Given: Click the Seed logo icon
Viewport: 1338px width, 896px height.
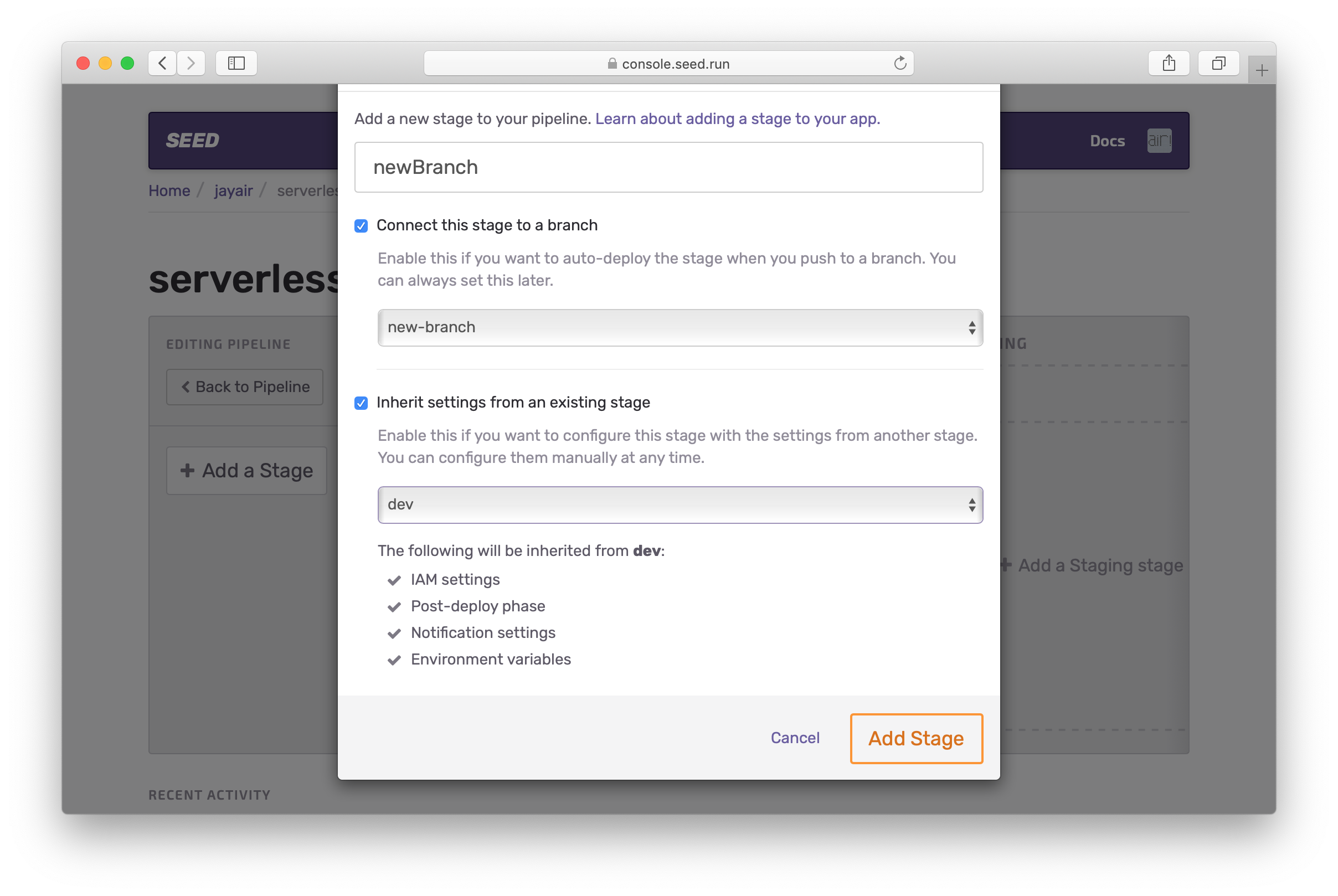Looking at the screenshot, I should click(192, 140).
